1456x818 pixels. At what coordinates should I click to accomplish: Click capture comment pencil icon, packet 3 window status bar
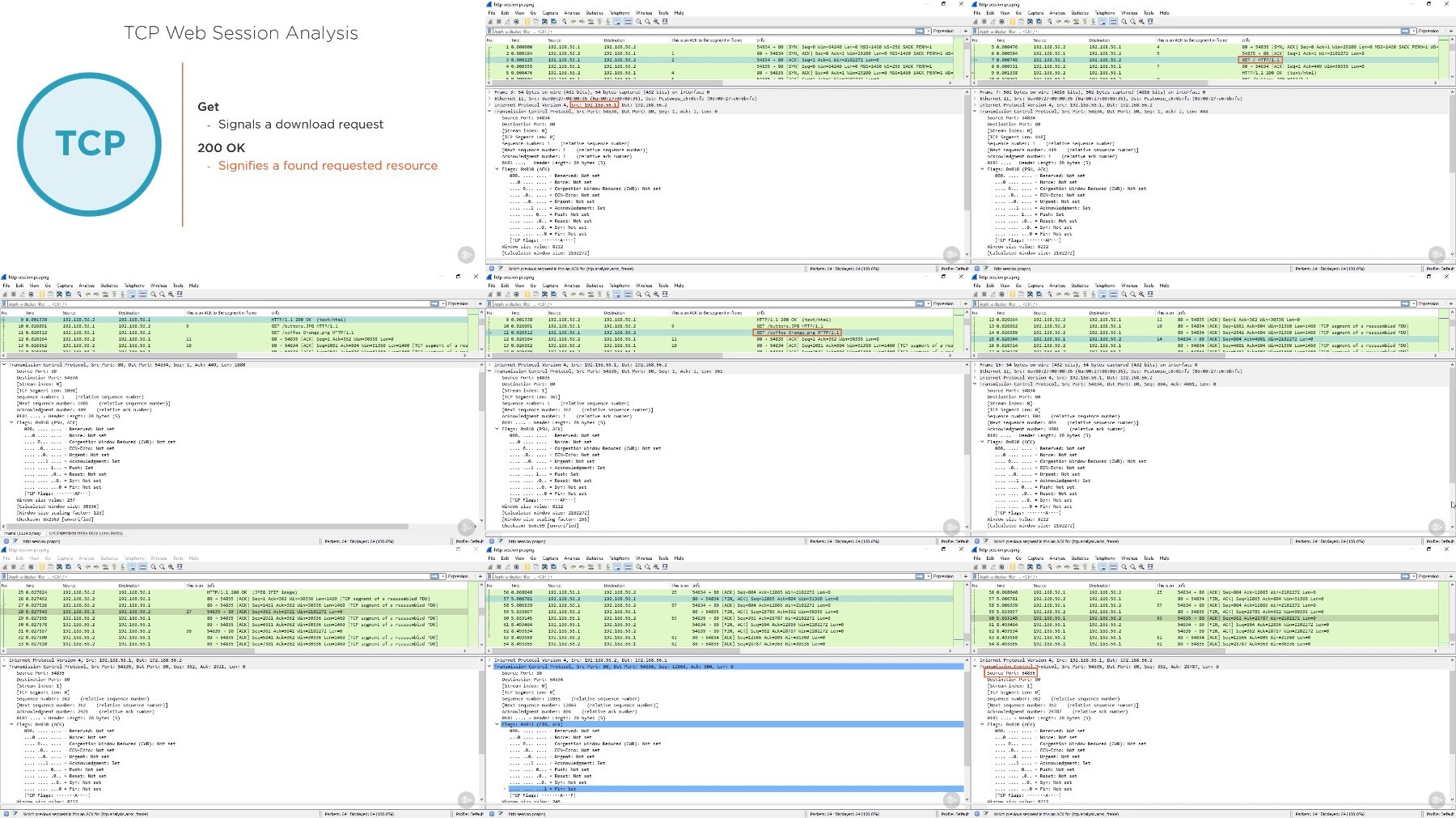pyautogui.click(x=500, y=268)
